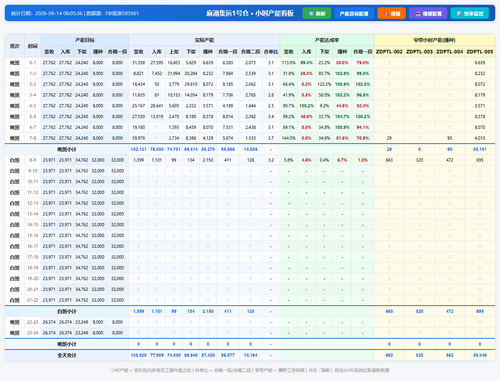500x381 pixels.
Task: Click chart icon in teal 效率监控 button
Action: point(459,14)
